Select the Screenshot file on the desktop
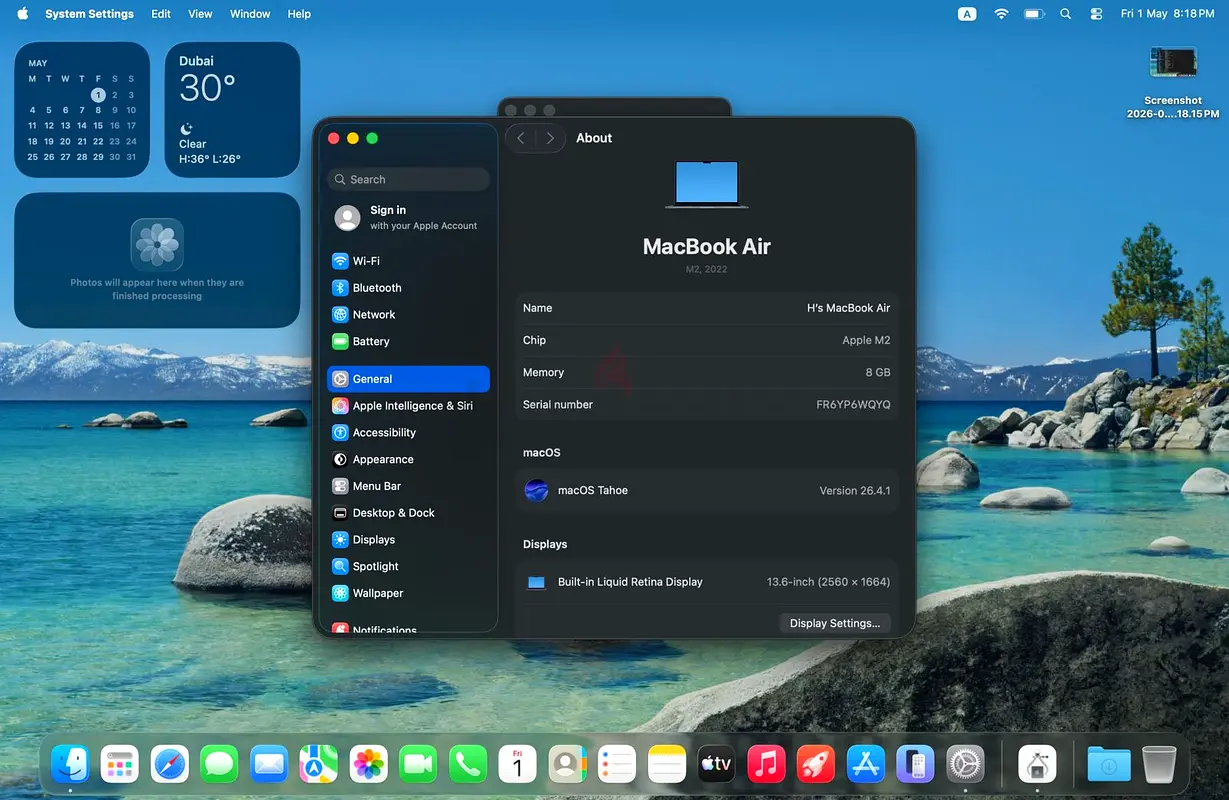The height and width of the screenshot is (800, 1229). click(1173, 83)
